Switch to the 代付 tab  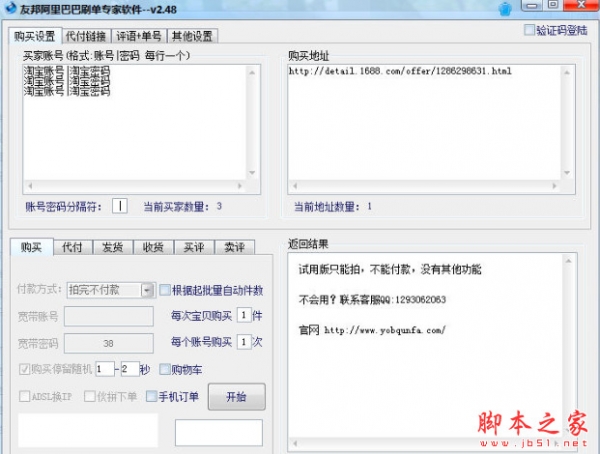click(x=72, y=247)
